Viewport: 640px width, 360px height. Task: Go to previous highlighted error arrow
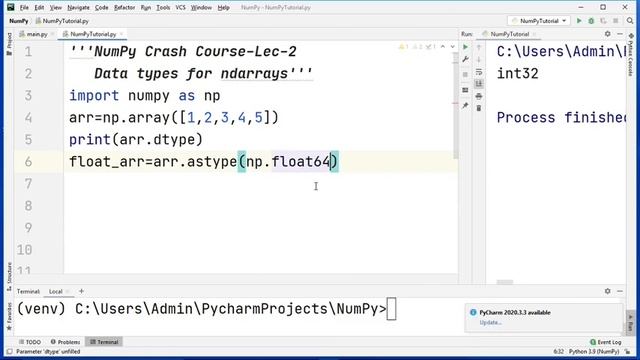click(x=443, y=47)
